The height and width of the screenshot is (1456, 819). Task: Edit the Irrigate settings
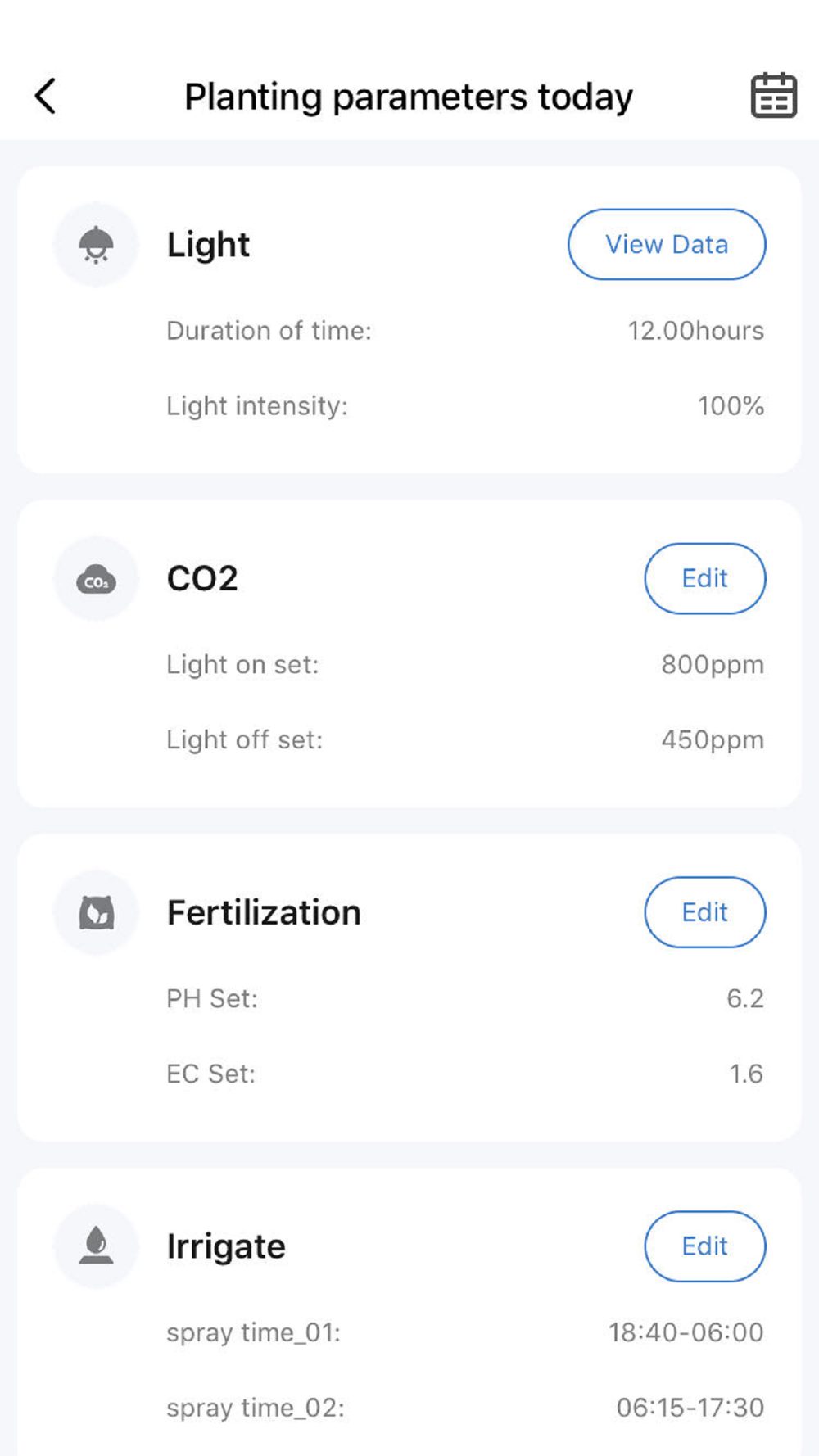pos(705,1246)
